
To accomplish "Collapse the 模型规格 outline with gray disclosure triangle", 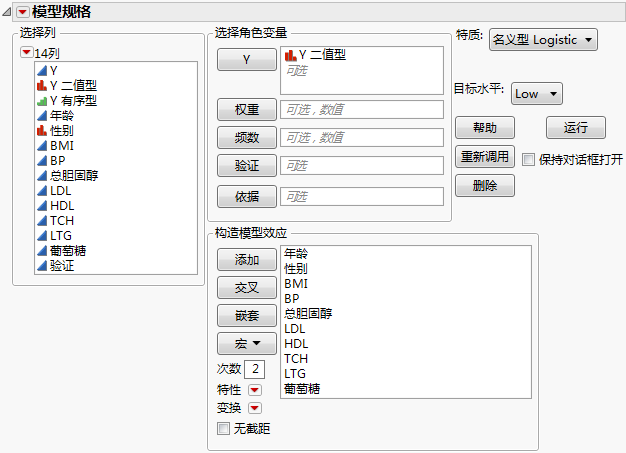I will (x=6, y=12).
